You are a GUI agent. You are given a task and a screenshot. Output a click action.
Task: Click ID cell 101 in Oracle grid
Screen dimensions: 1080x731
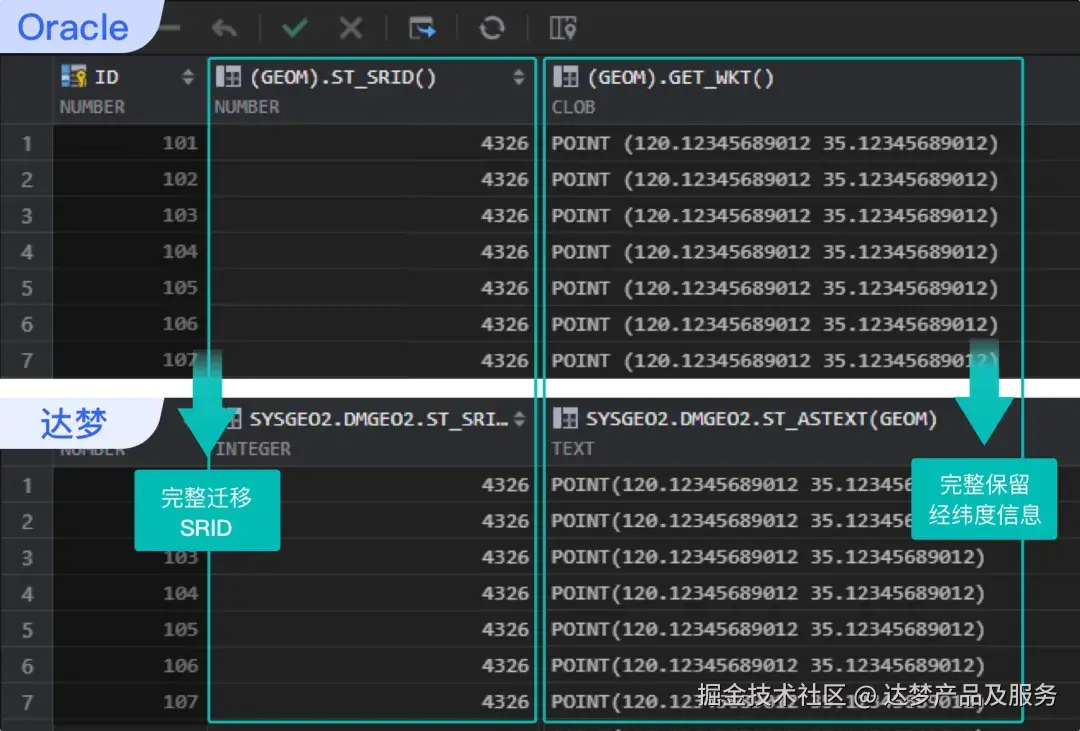point(130,143)
